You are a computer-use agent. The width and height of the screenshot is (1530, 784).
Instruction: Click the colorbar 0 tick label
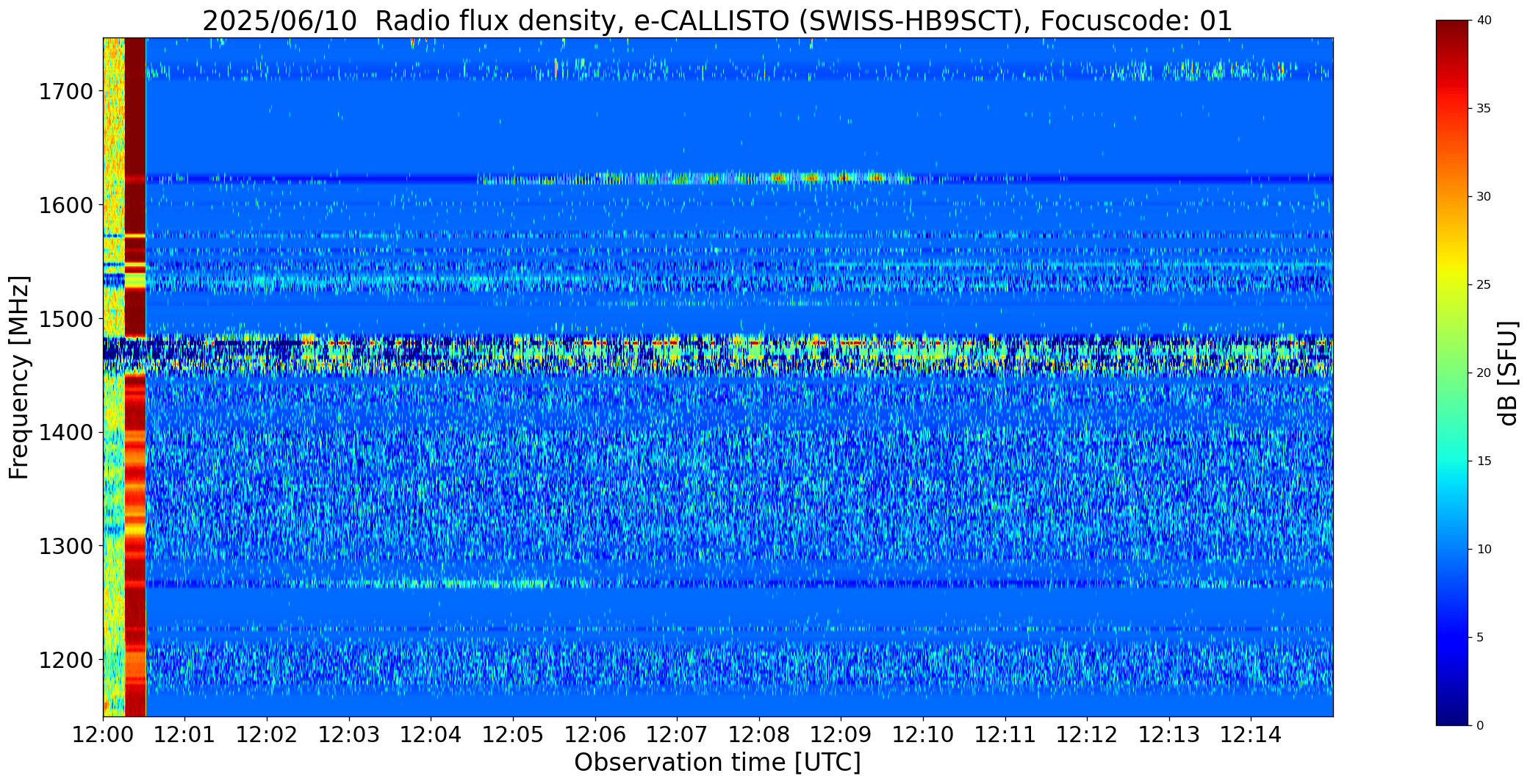pyautogui.click(x=1480, y=726)
